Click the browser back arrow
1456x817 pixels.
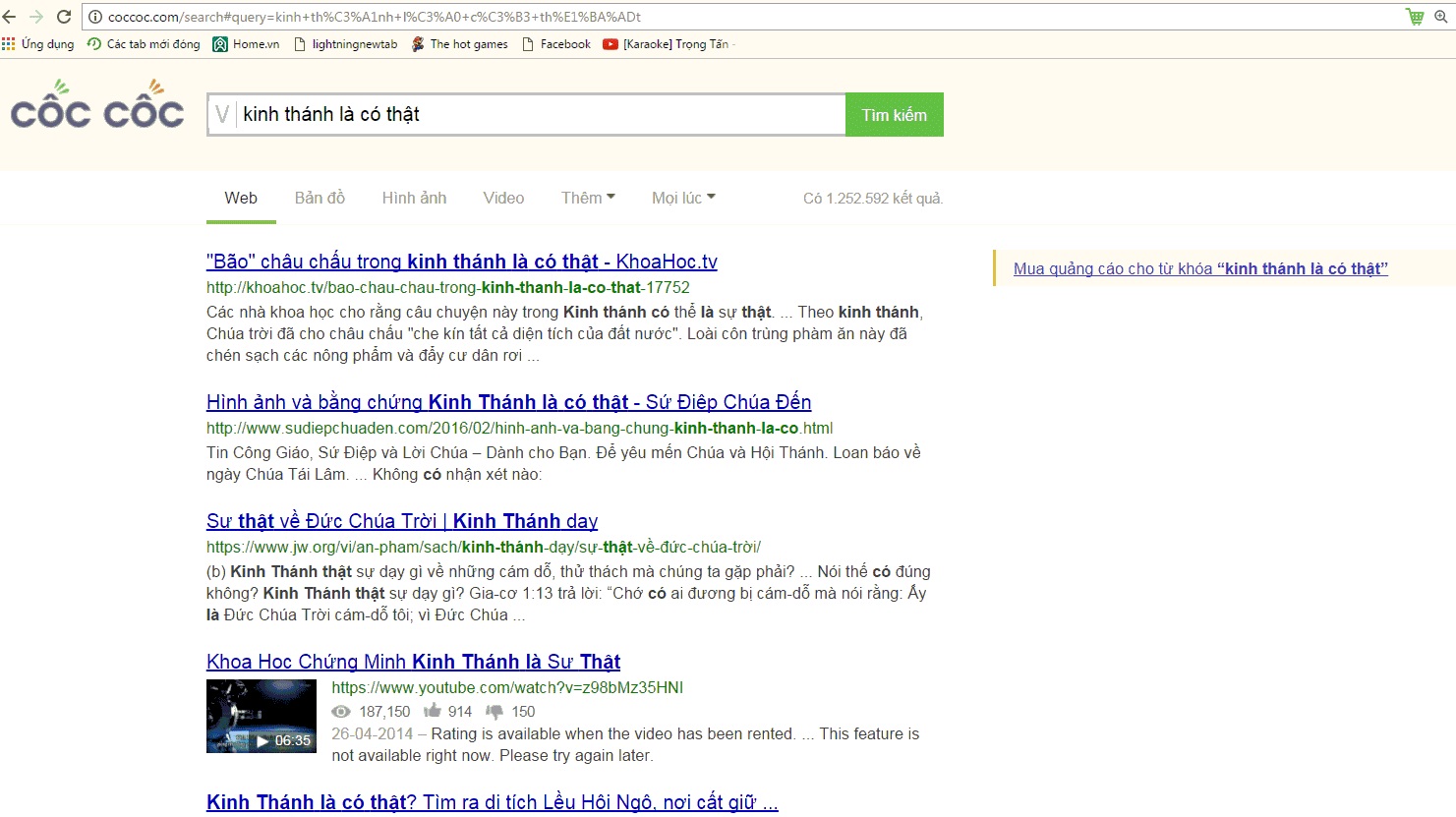point(10,17)
